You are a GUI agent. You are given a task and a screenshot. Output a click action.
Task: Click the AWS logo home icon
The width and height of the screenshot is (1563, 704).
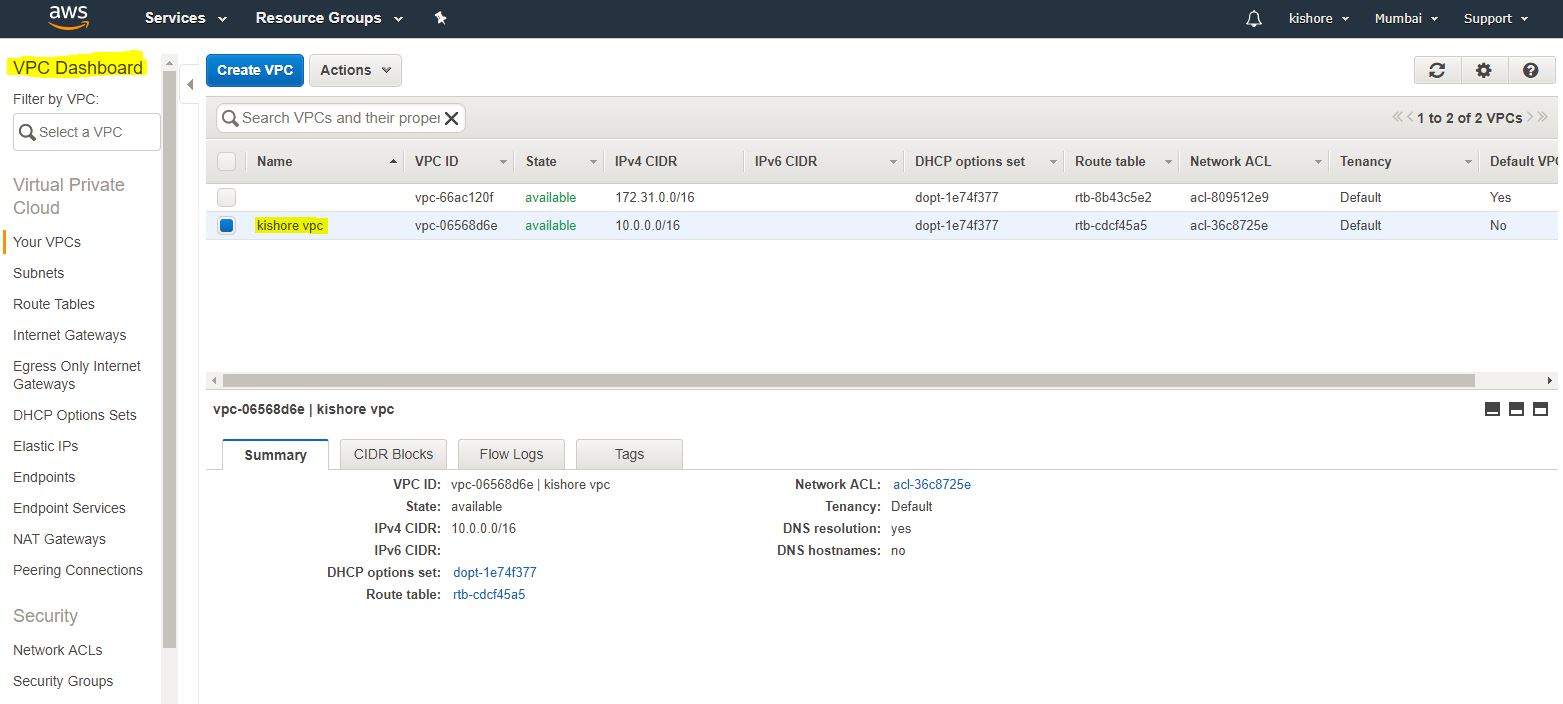68,18
